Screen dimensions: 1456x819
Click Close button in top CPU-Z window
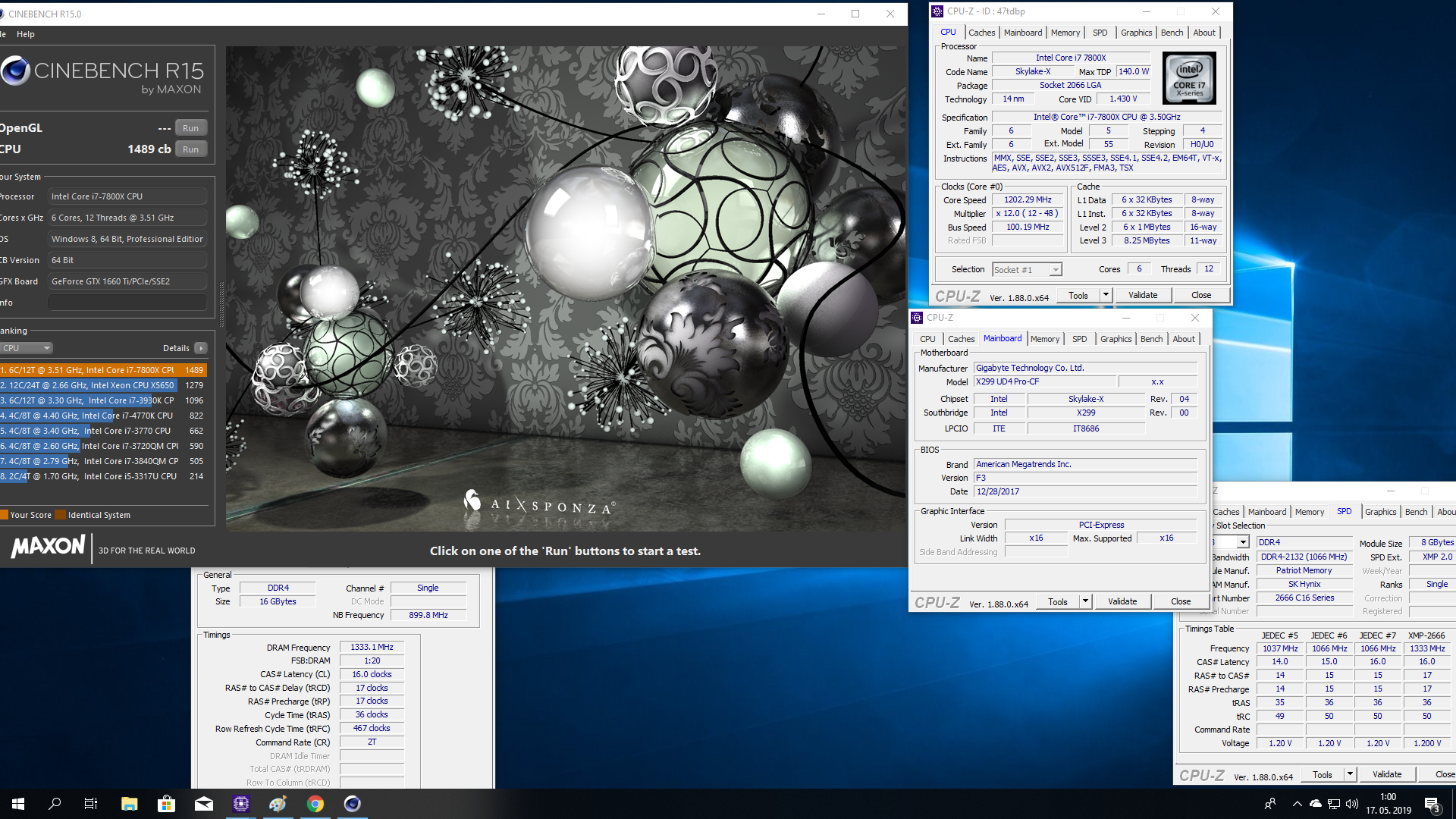[x=1201, y=295]
